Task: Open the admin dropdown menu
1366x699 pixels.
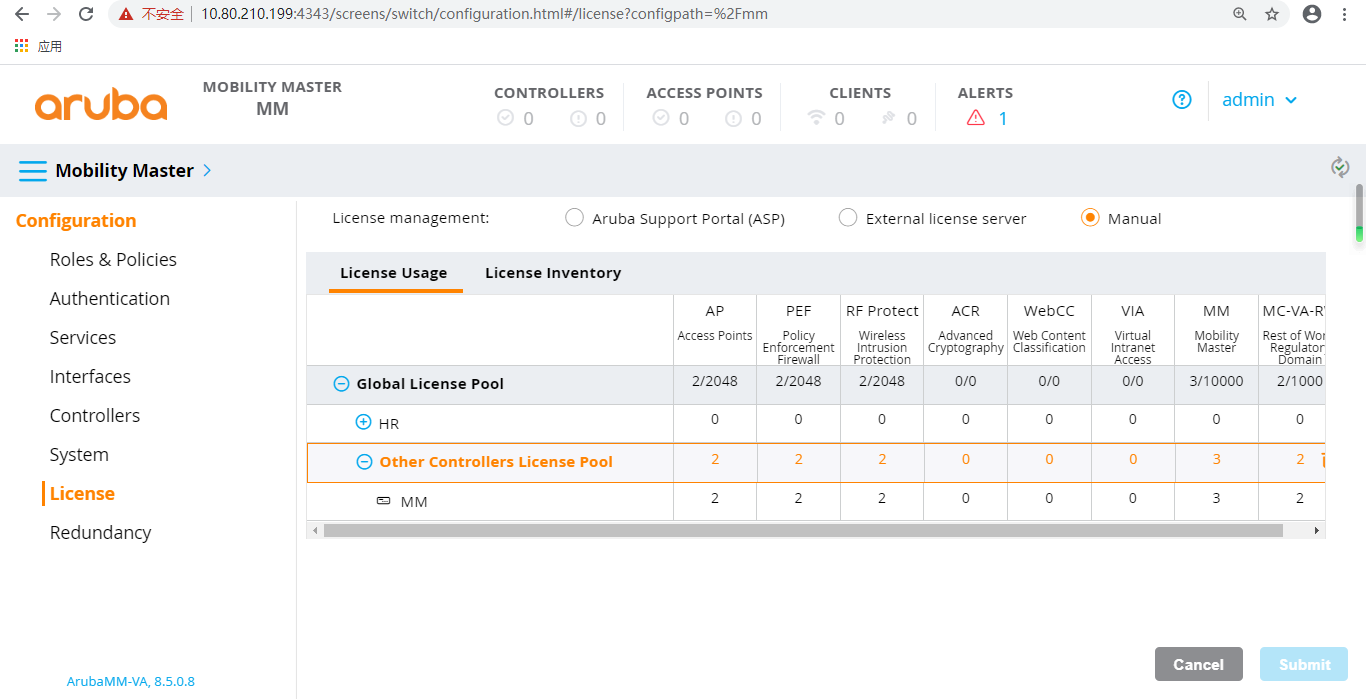Action: click(x=1259, y=99)
